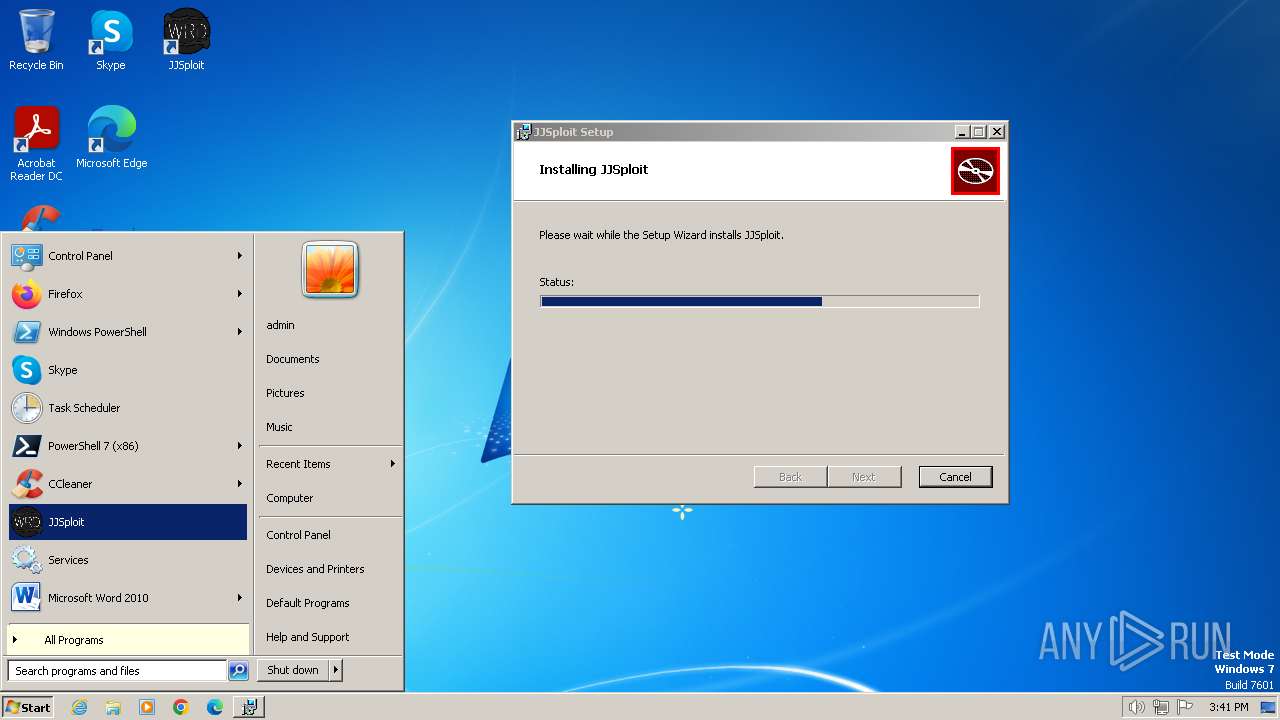The height and width of the screenshot is (720, 1280).
Task: Open All Programs list
Action: click(128, 640)
